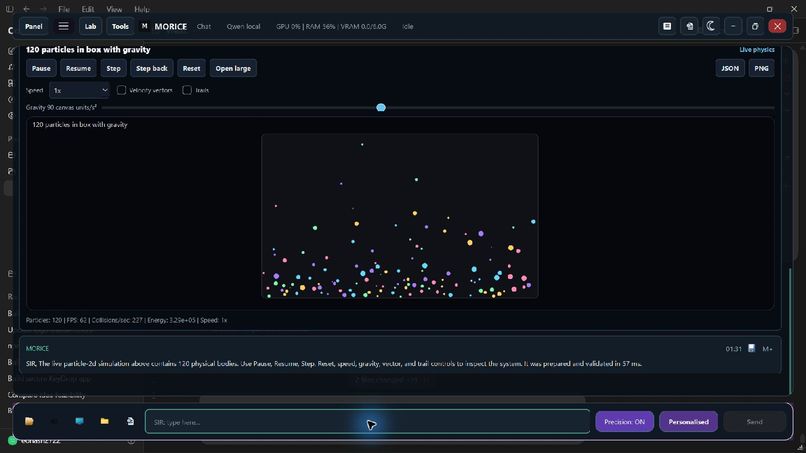The width and height of the screenshot is (806, 453).
Task: Click the restore window icon in MORICE bar
Action: [x=755, y=26]
